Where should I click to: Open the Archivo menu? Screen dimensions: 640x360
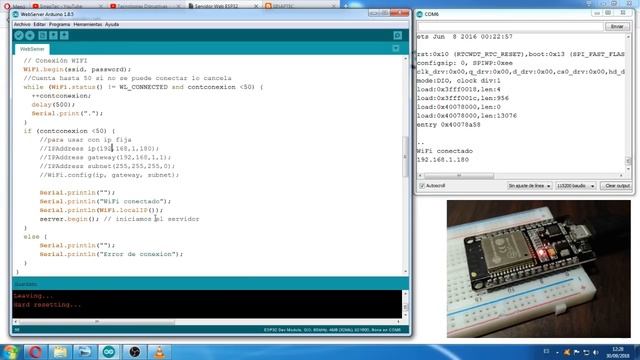pos(22,24)
